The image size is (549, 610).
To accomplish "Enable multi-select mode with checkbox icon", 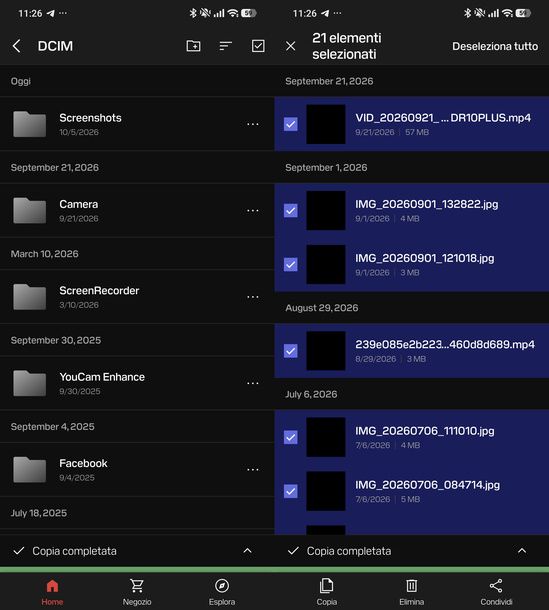I will (x=258, y=46).
